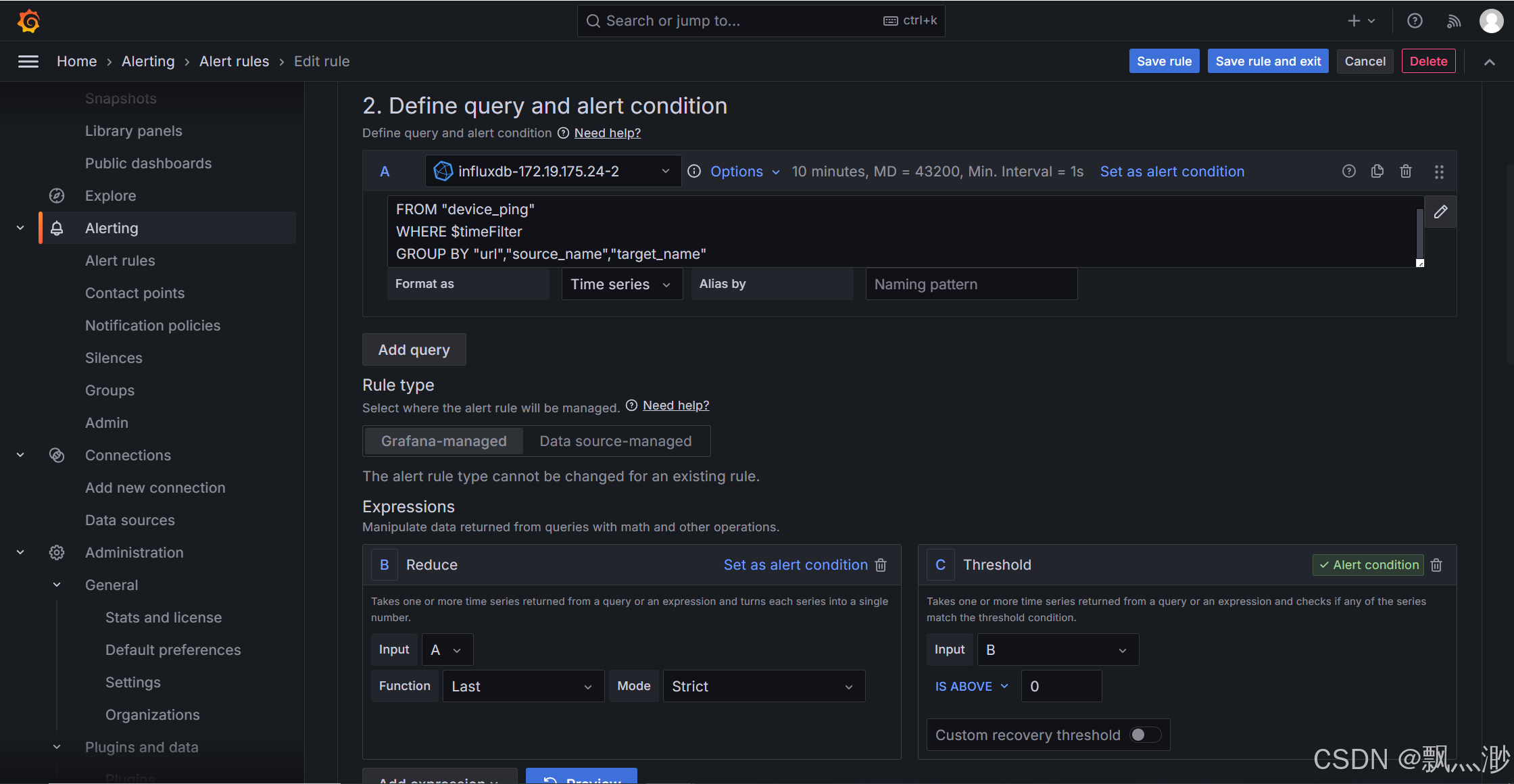Screen dimensions: 1514x784
Task: Open Public dashboards in sidebar
Action: [148, 164]
